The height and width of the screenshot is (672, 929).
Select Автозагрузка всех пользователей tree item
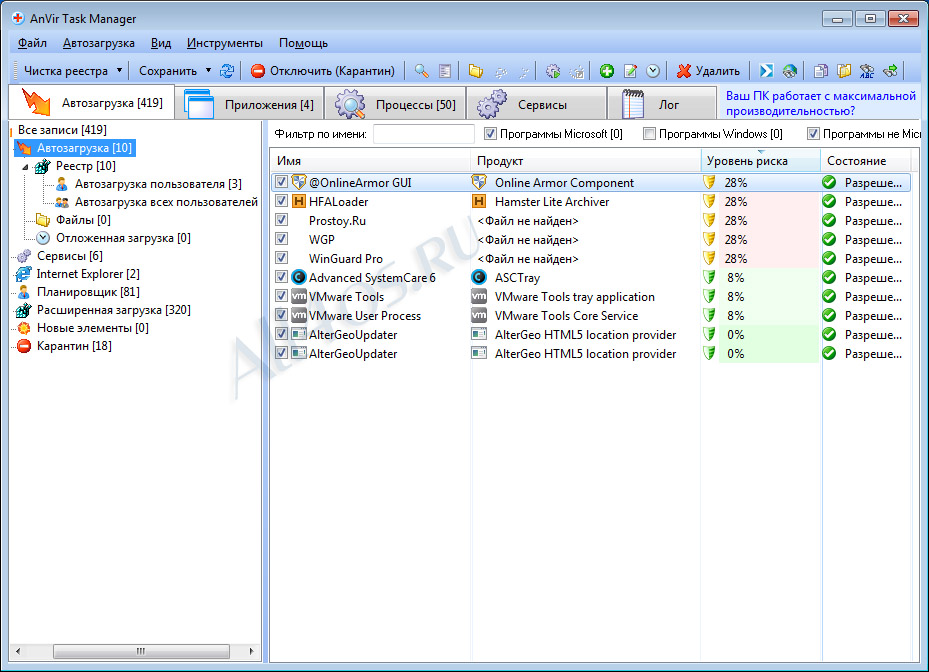pos(166,202)
